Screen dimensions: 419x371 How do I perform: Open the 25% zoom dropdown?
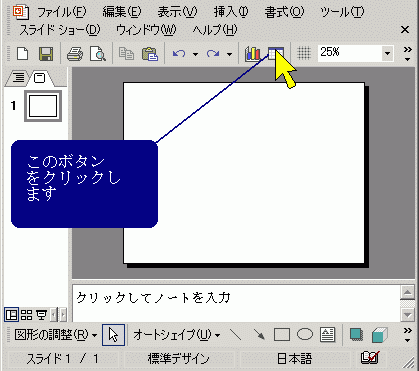point(387,53)
